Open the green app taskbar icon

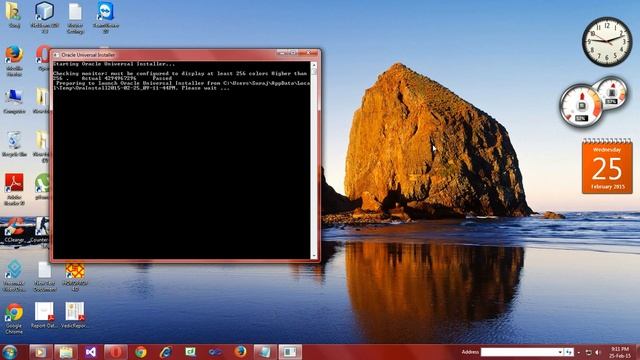point(191,352)
